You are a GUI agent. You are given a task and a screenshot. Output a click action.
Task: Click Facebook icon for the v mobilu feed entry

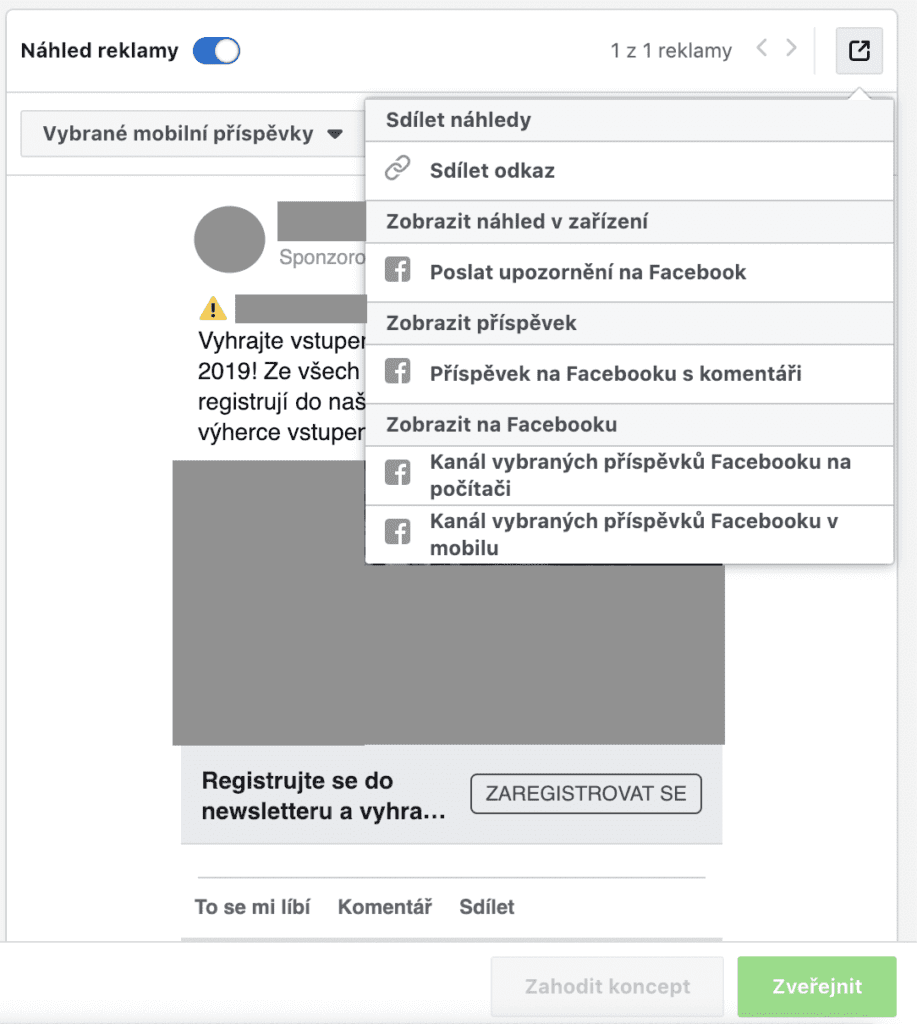coord(398,534)
